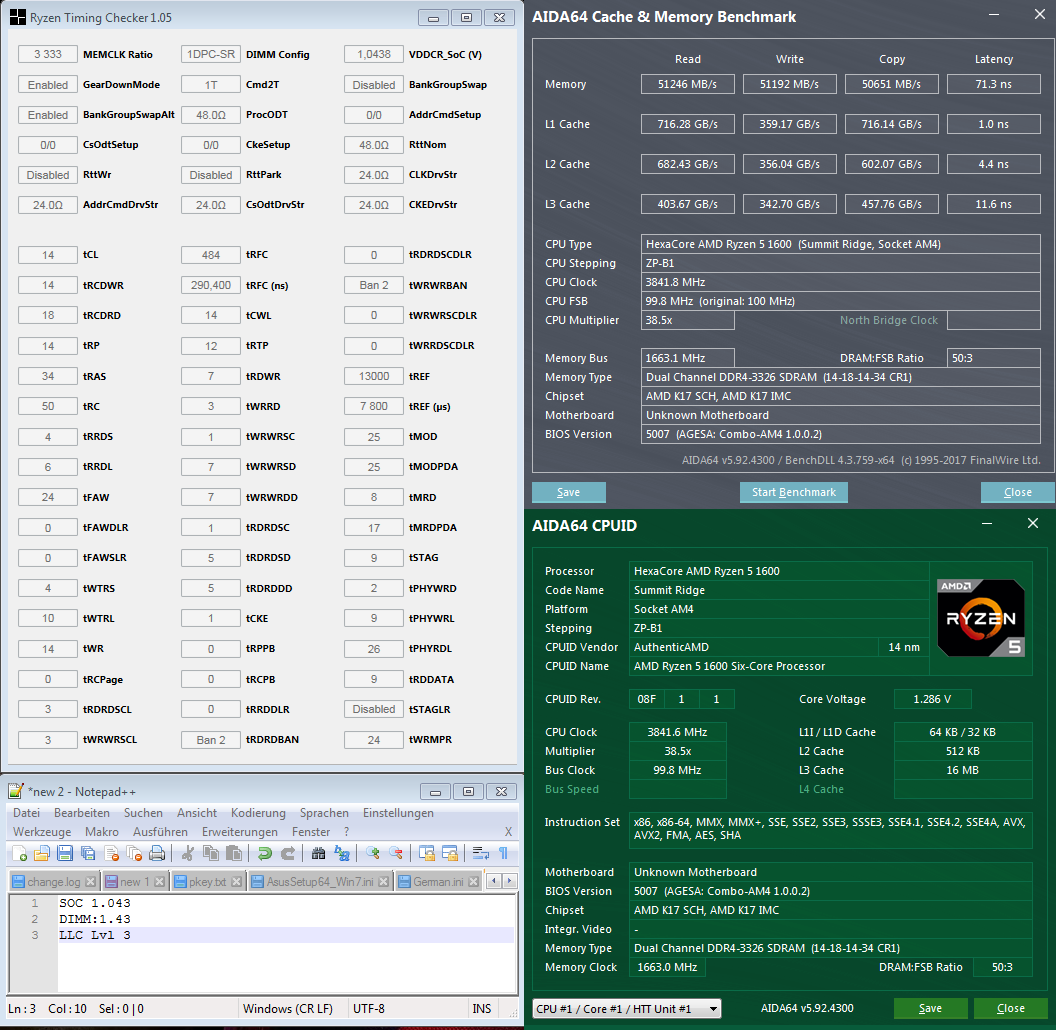Click the Open file icon in Notepad++
This screenshot has height=1030, width=1056.
click(42, 854)
